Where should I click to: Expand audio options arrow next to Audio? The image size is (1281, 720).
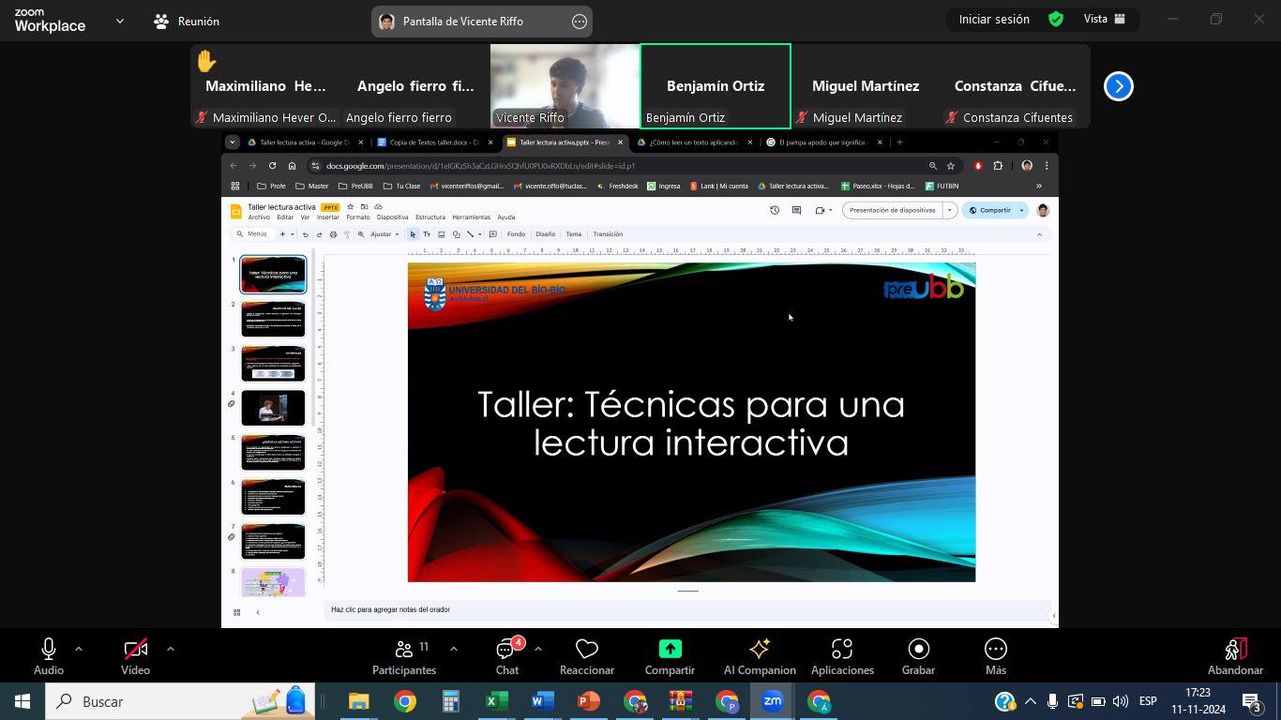click(79, 649)
